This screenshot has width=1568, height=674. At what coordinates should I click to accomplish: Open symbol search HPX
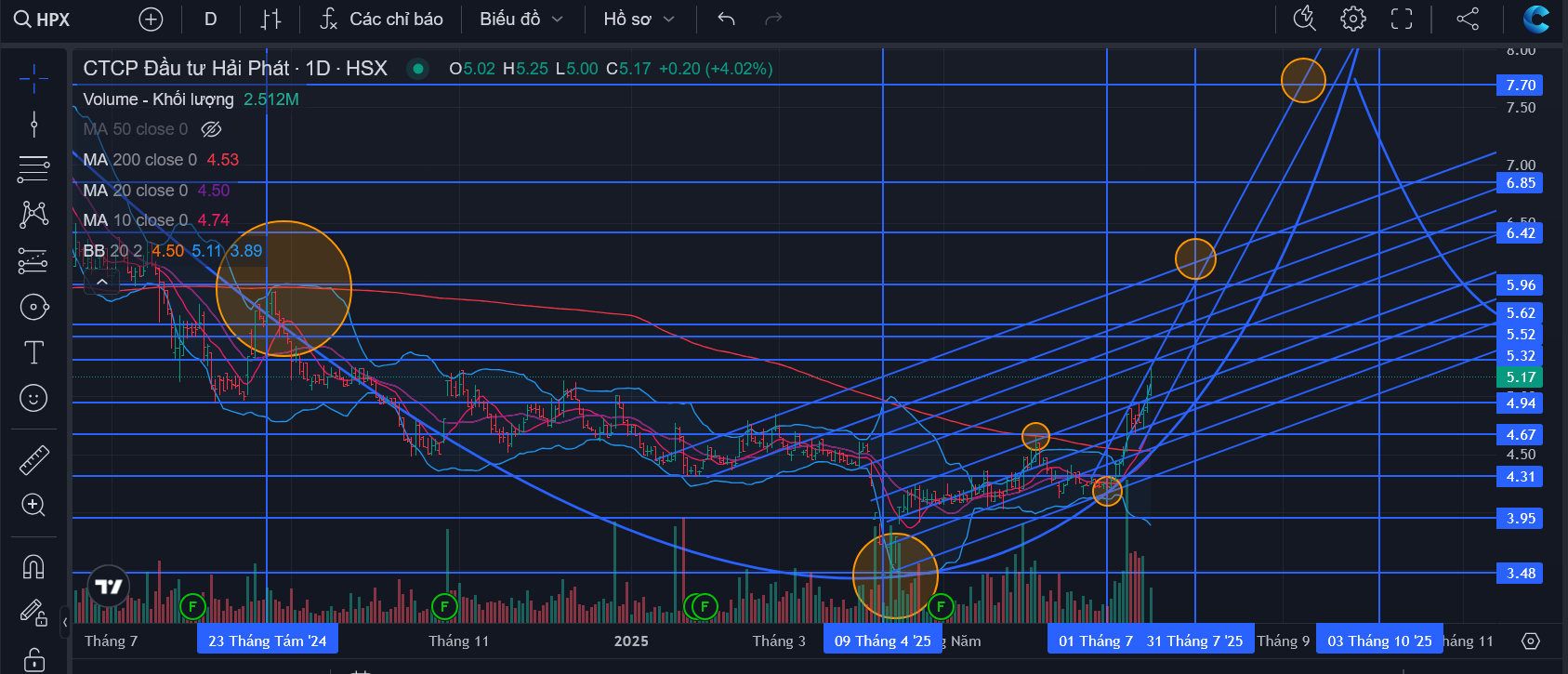pyautogui.click(x=42, y=20)
